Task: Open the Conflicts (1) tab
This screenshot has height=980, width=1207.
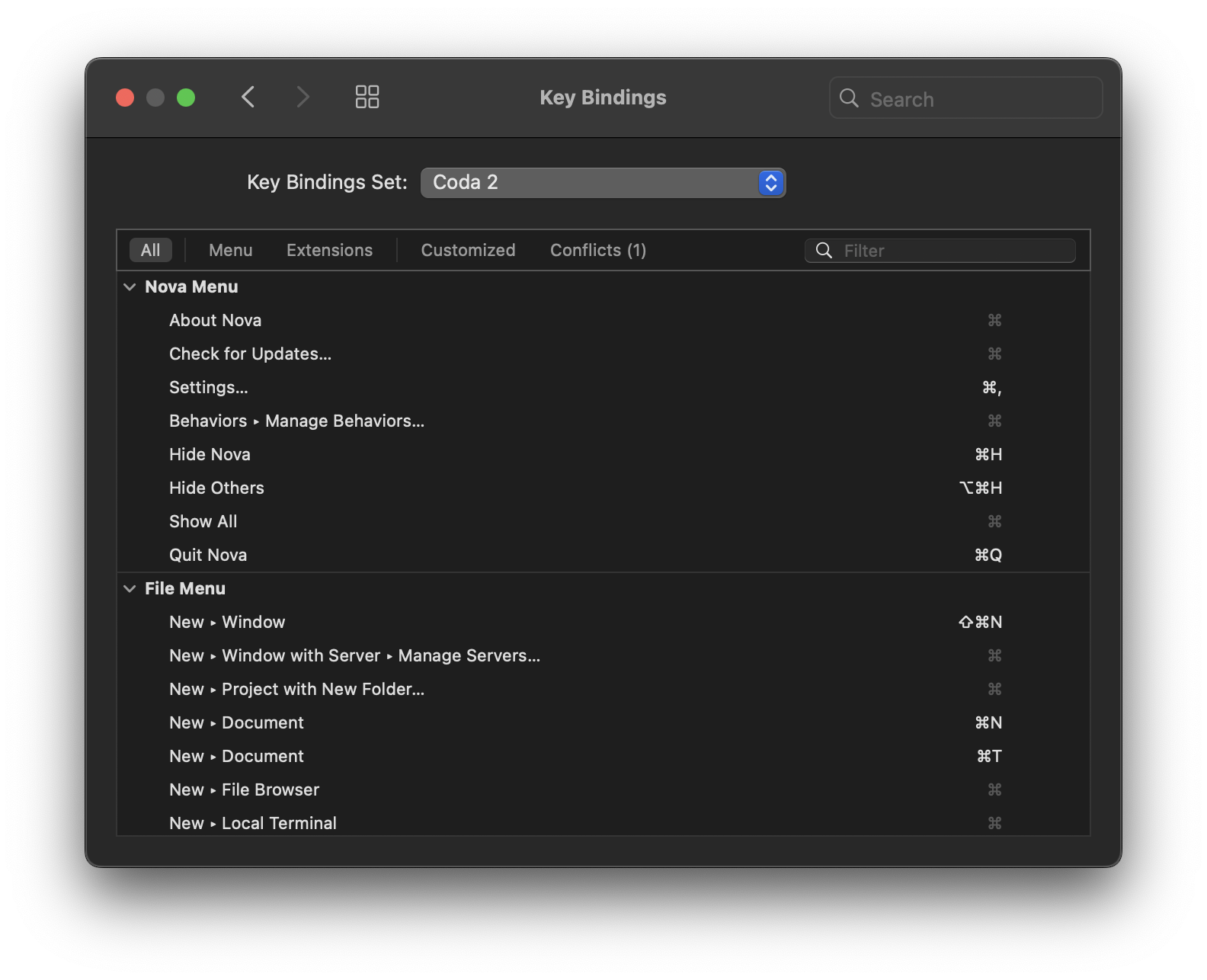Action: pyautogui.click(x=598, y=250)
